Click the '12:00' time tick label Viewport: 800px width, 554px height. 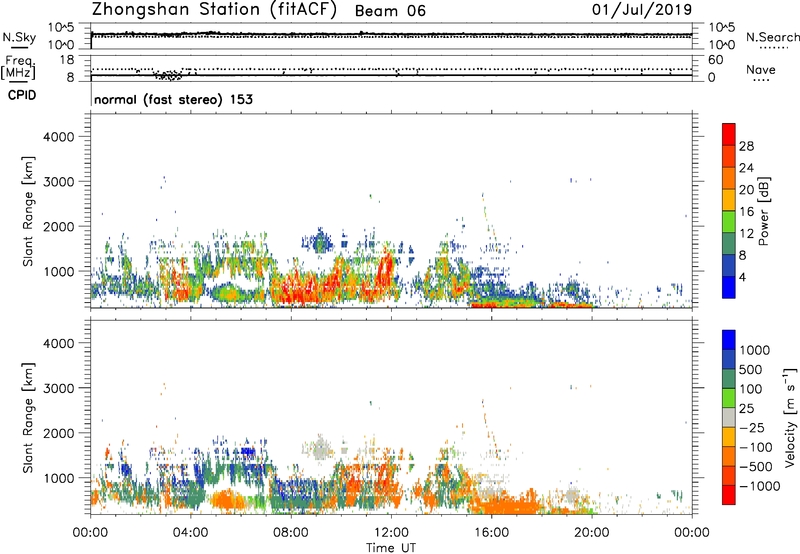391,533
